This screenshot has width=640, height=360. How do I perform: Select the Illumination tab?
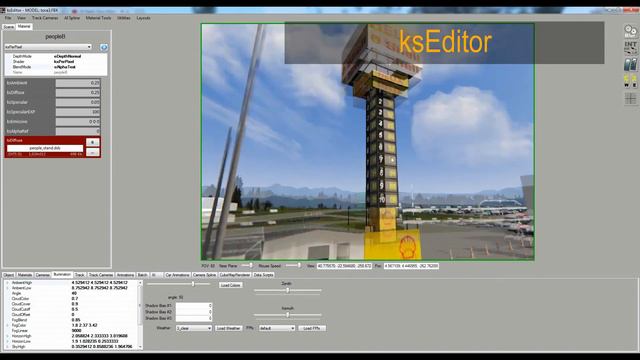[62, 275]
